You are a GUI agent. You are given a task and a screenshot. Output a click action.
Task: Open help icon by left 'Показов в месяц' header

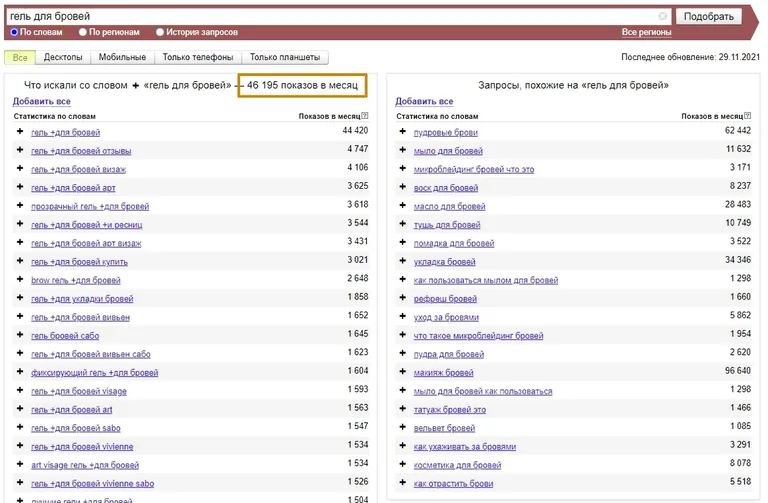pos(365,117)
